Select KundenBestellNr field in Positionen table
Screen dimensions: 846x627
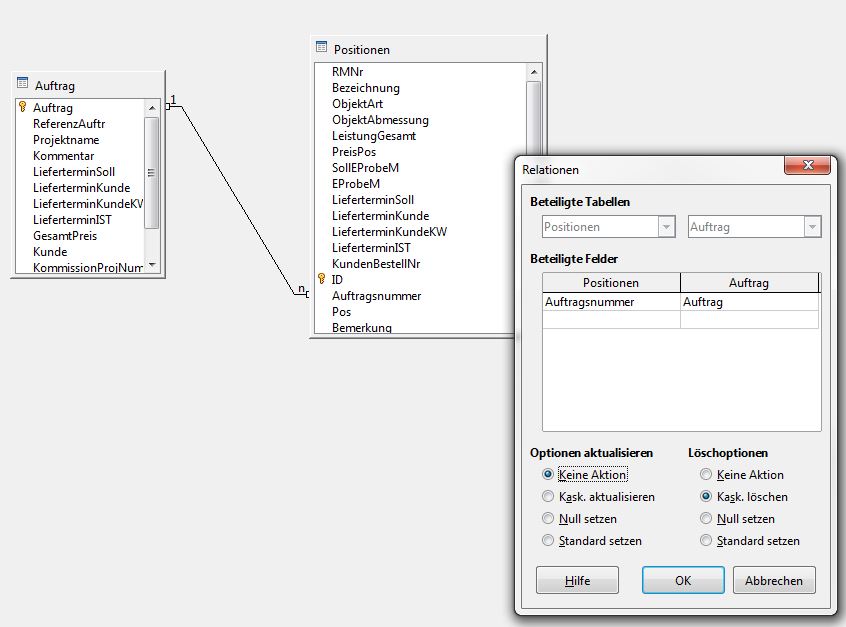376,264
